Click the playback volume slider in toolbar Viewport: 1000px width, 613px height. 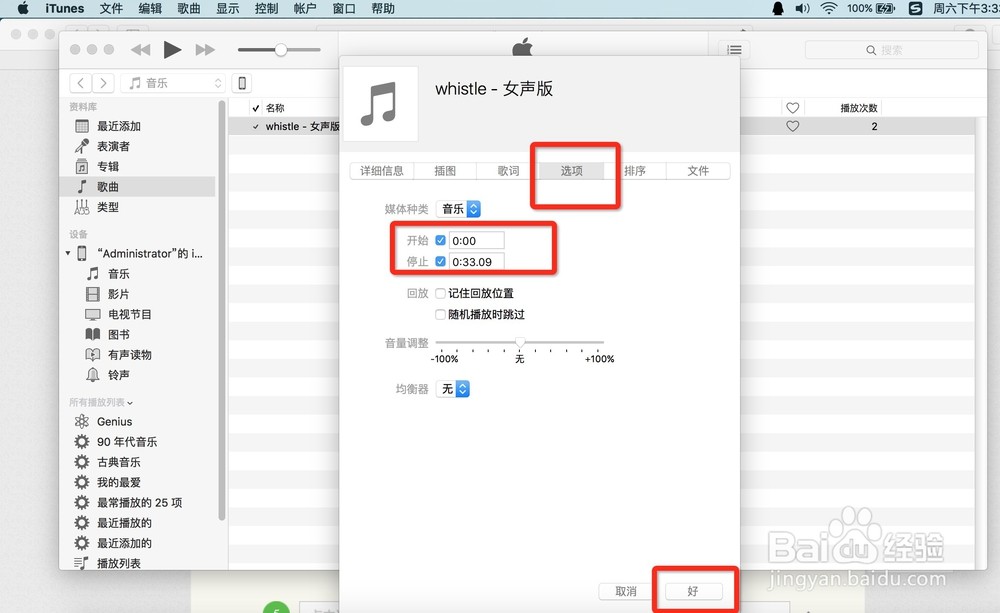[279, 50]
